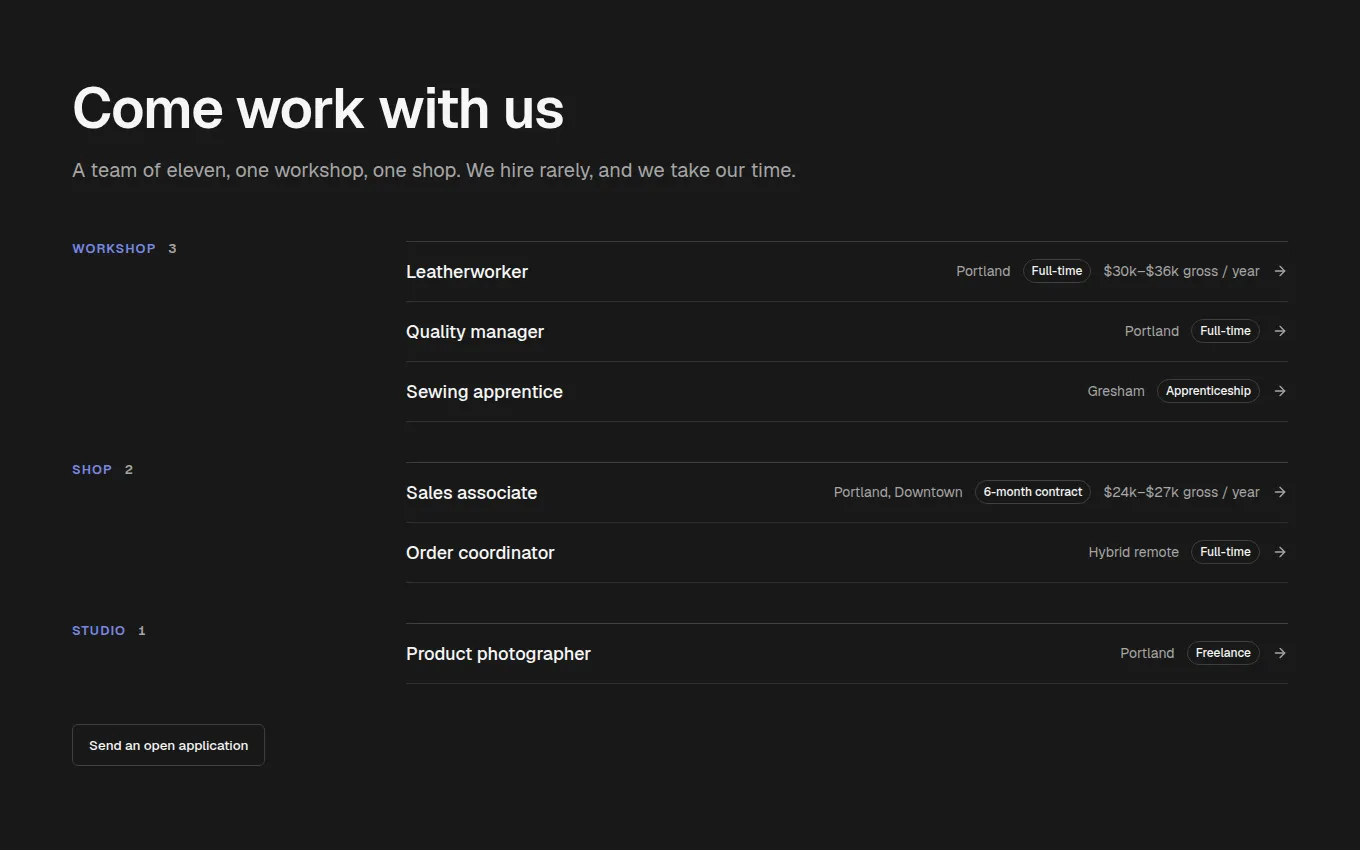The image size is (1360, 850).
Task: Click the Portland, Downtown location text
Action: pyautogui.click(x=898, y=492)
